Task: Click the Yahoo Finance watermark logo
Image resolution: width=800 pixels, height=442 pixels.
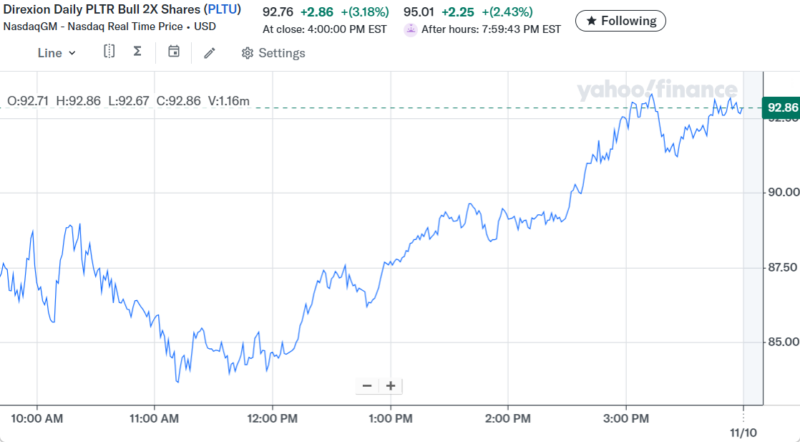Action: tap(659, 90)
